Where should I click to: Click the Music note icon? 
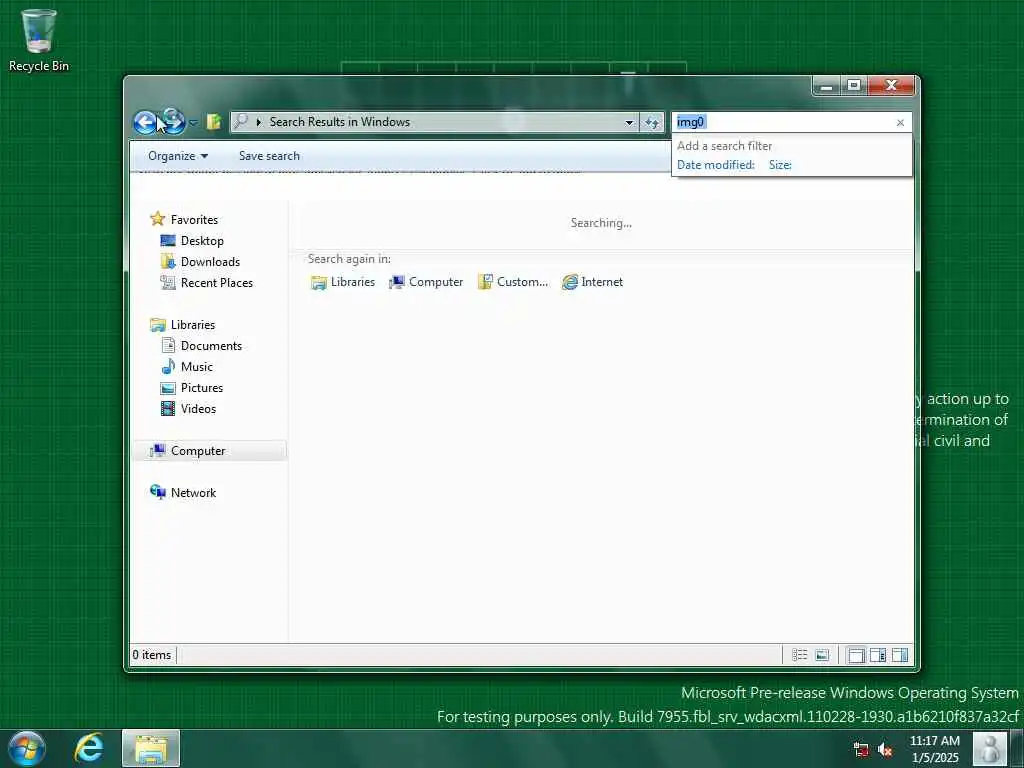(168, 366)
